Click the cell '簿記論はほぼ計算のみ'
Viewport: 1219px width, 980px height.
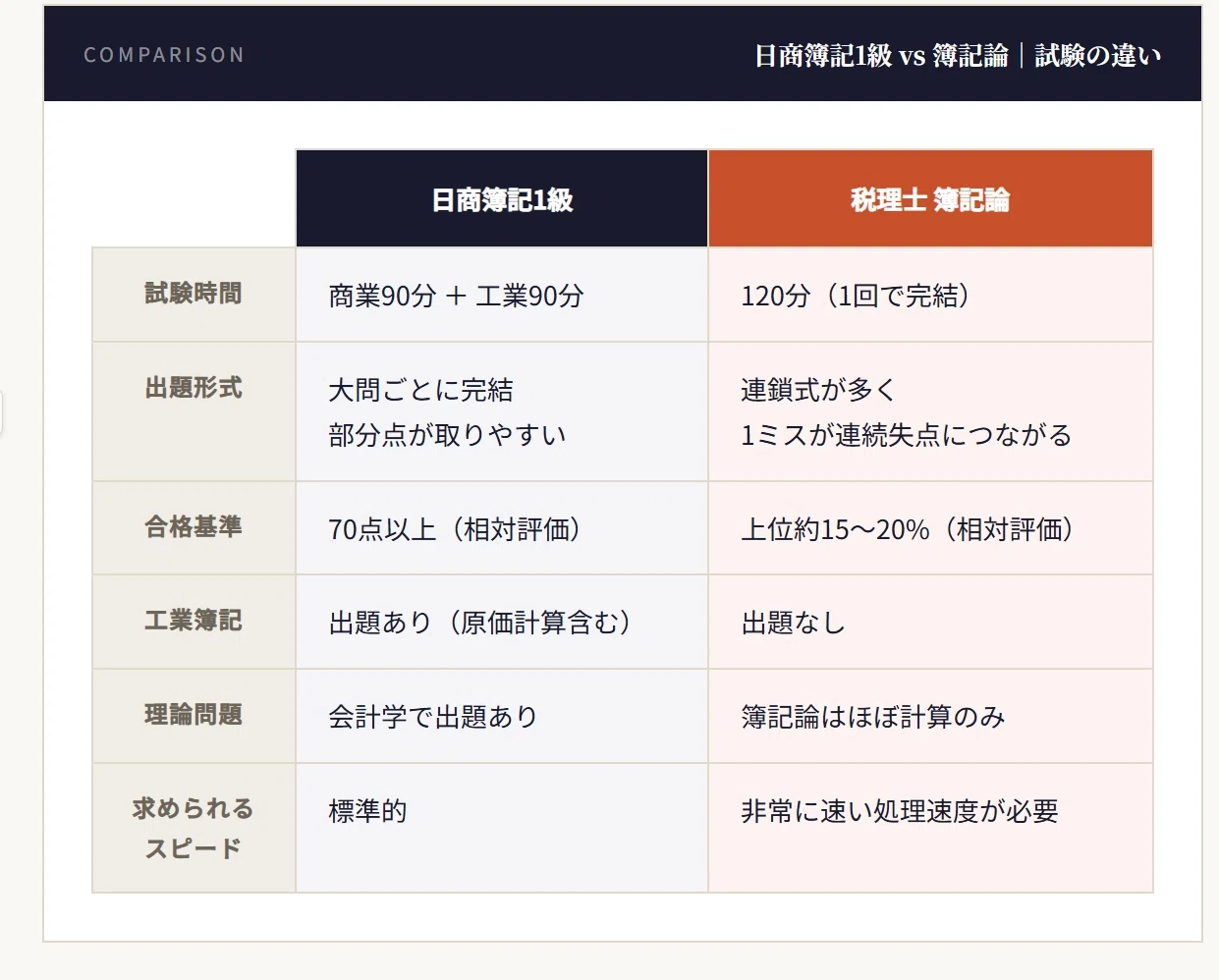point(930,717)
